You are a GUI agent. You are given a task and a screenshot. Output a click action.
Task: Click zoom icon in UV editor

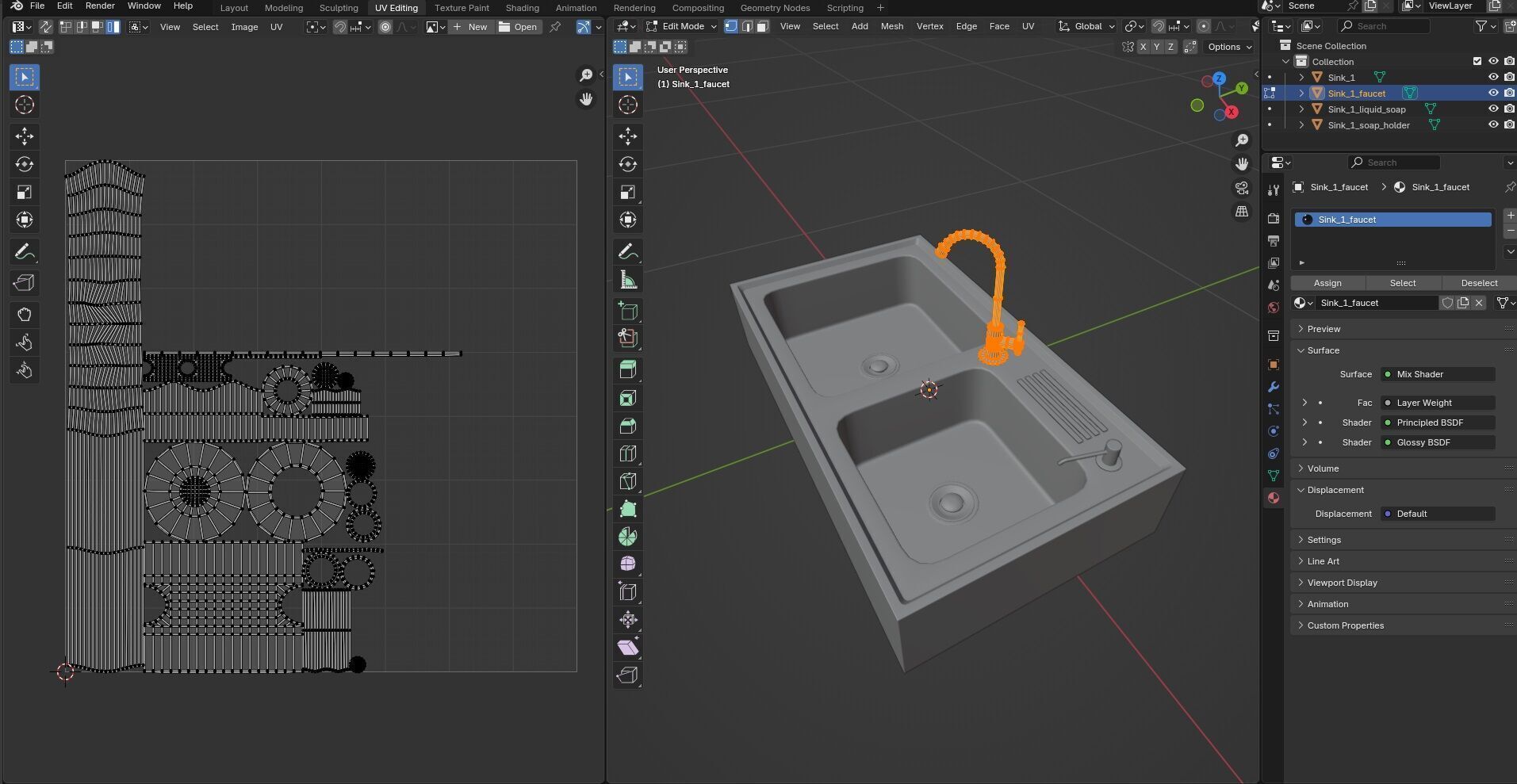click(x=586, y=75)
